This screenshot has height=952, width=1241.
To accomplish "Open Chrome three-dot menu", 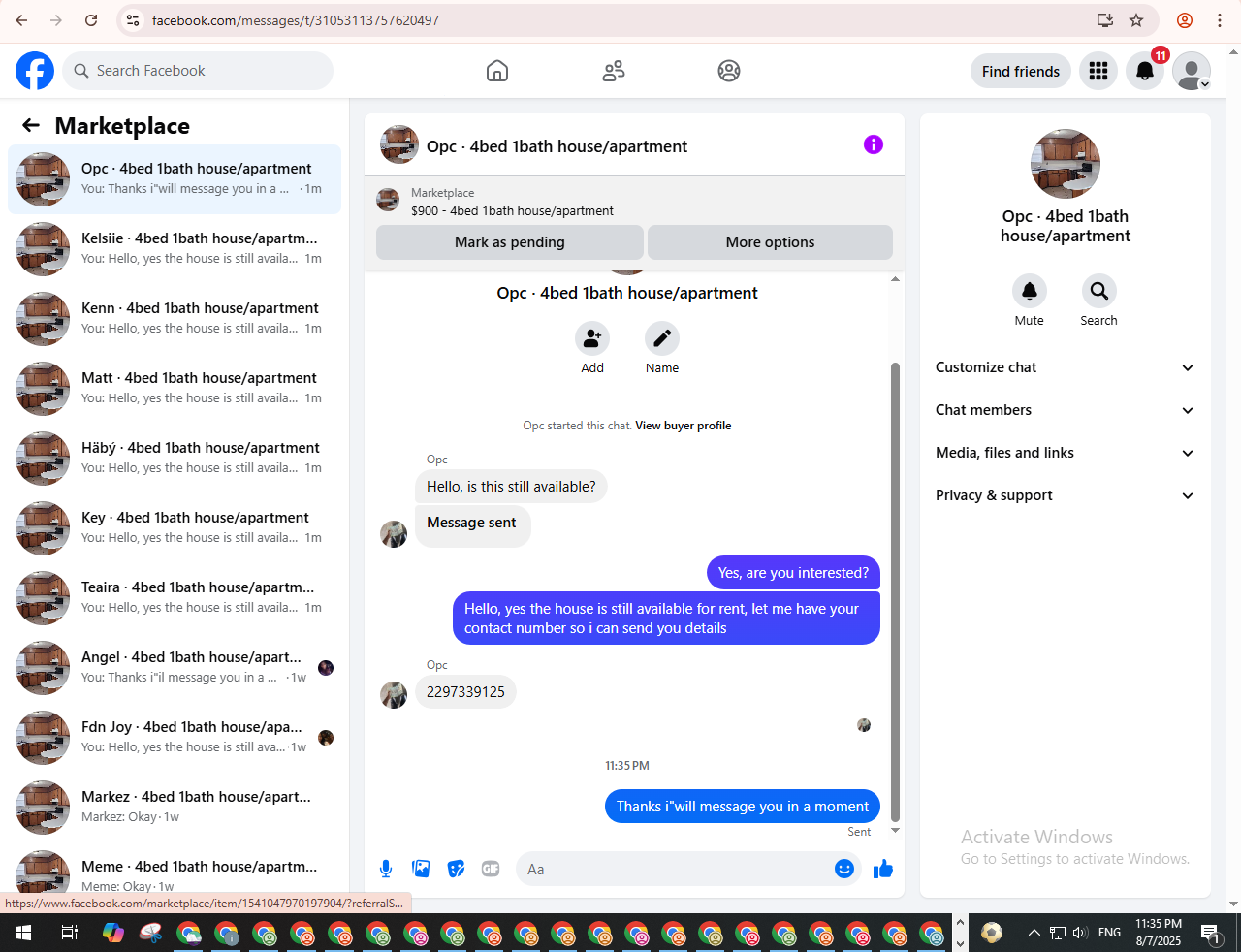I will click(x=1220, y=20).
